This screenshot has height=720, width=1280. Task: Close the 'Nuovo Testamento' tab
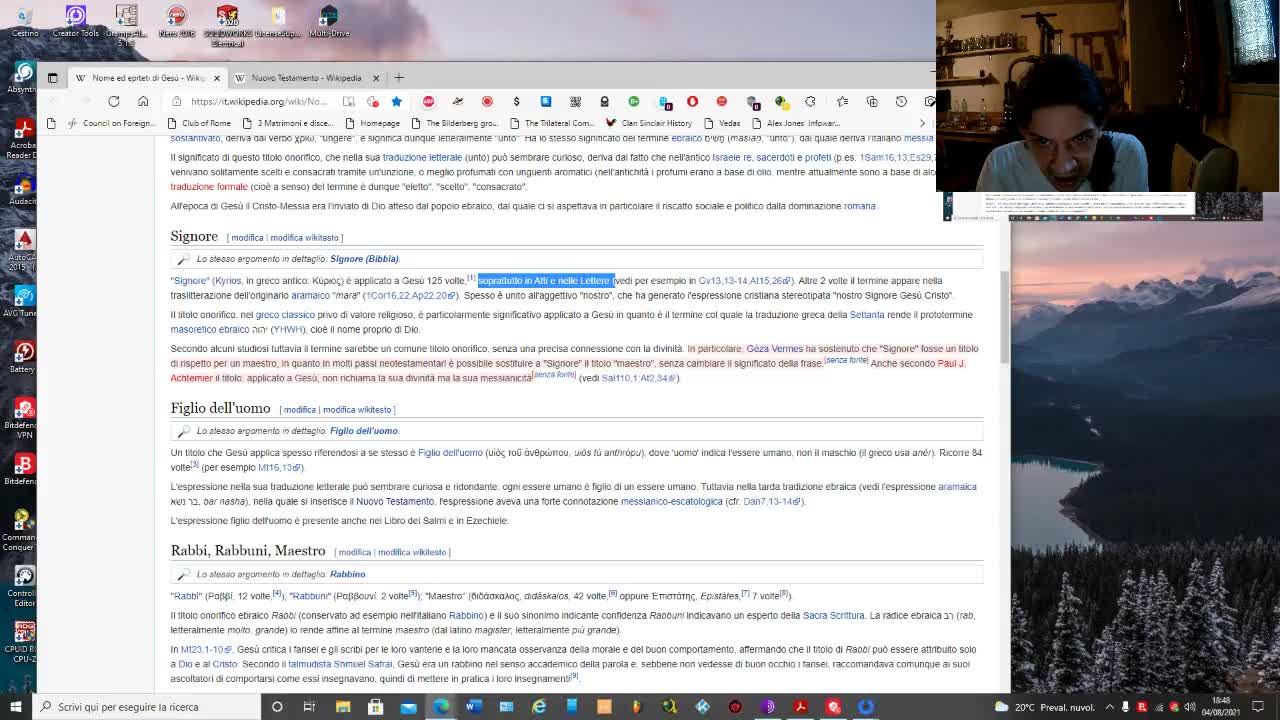[x=376, y=78]
